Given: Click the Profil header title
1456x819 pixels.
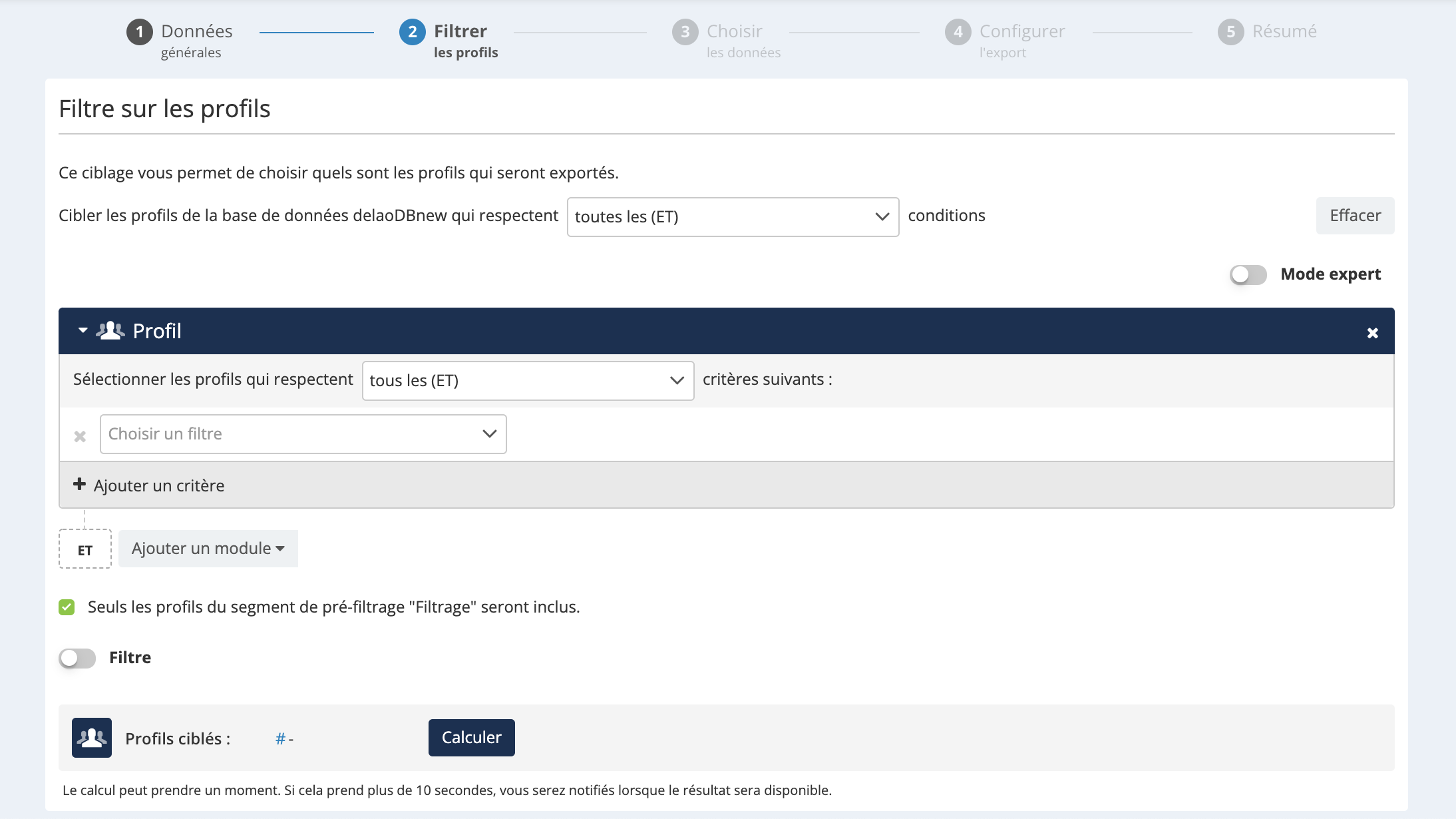Looking at the screenshot, I should point(157,331).
